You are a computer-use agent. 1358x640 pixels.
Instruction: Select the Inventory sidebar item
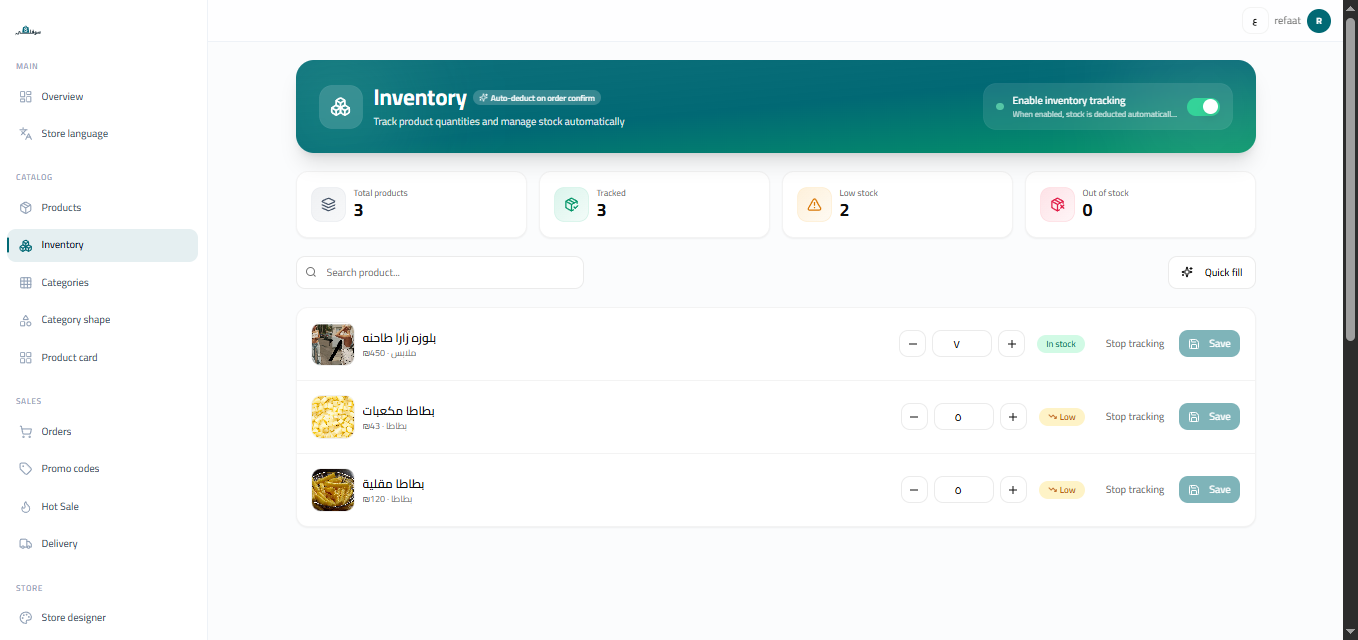click(102, 245)
